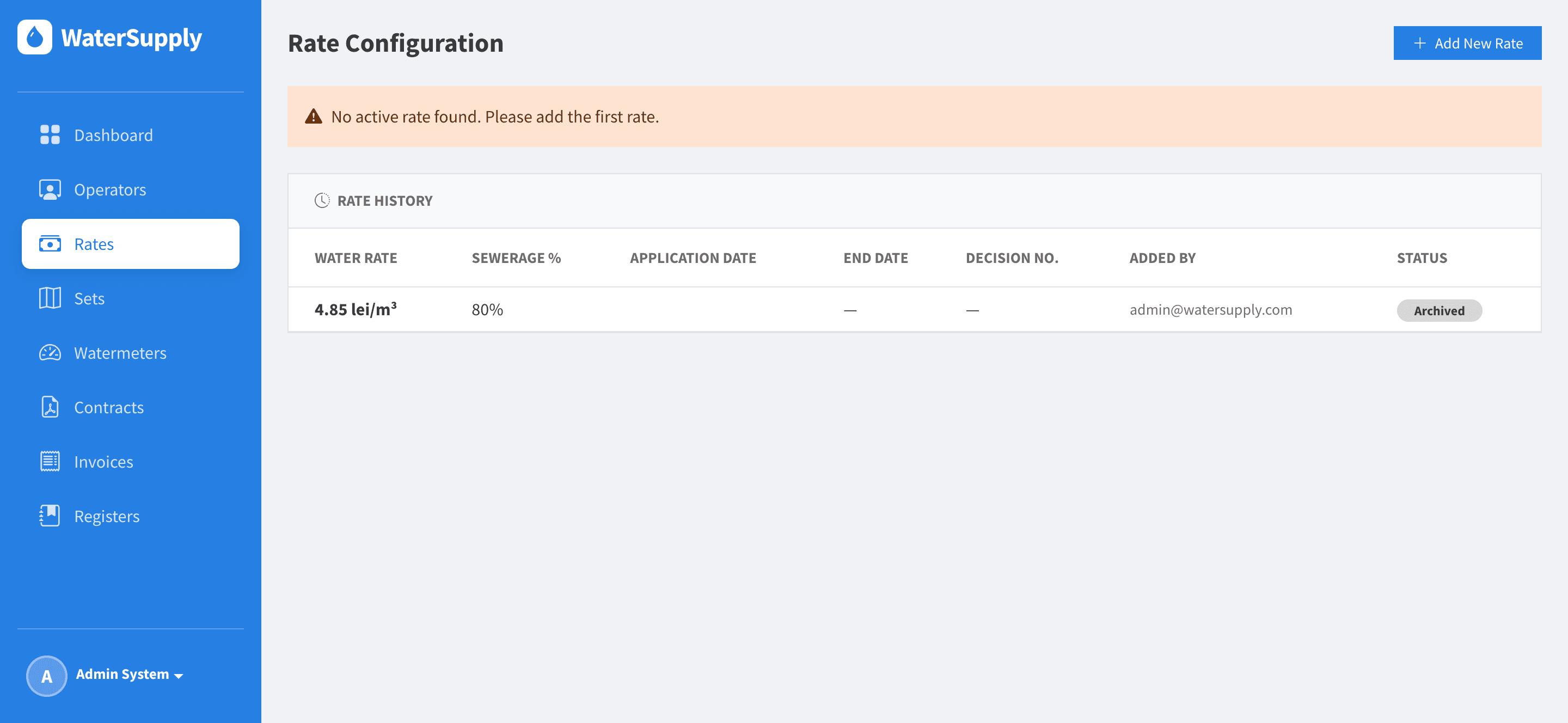Click the Watermeters gauge icon
This screenshot has height=723, width=1568.
(50, 353)
